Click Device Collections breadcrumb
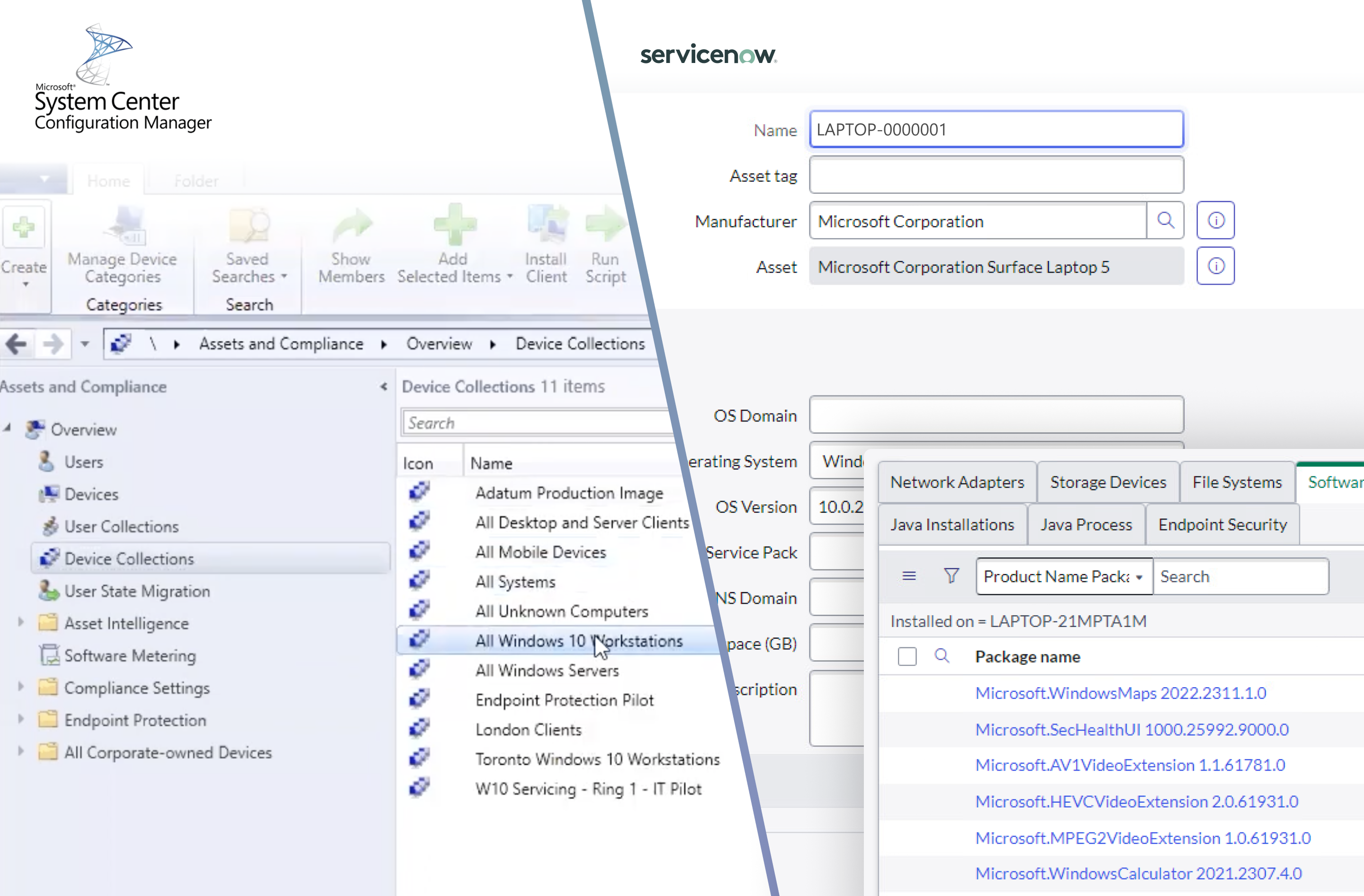The width and height of the screenshot is (1364, 896). click(x=580, y=344)
